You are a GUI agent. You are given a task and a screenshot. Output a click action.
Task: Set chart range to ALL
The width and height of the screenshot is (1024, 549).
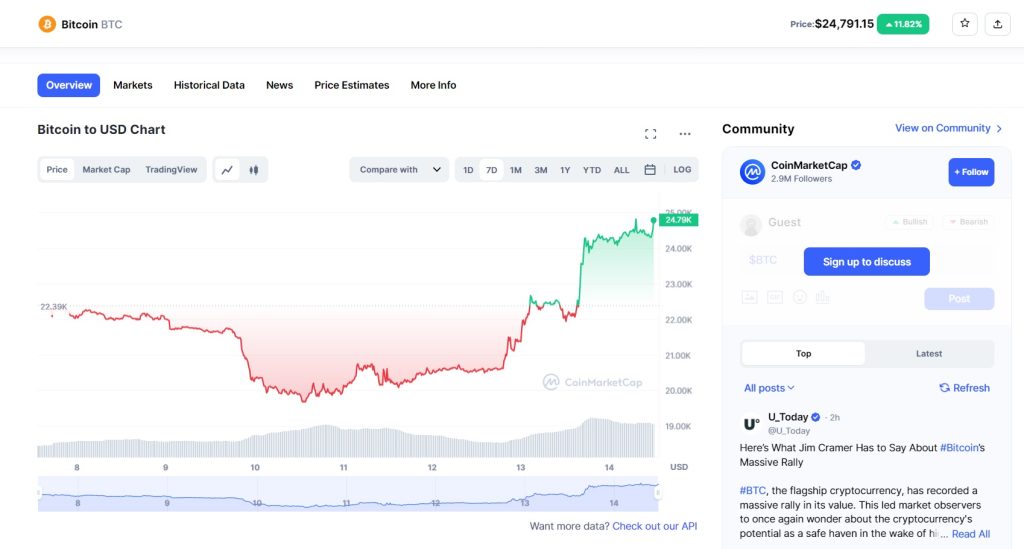621,170
